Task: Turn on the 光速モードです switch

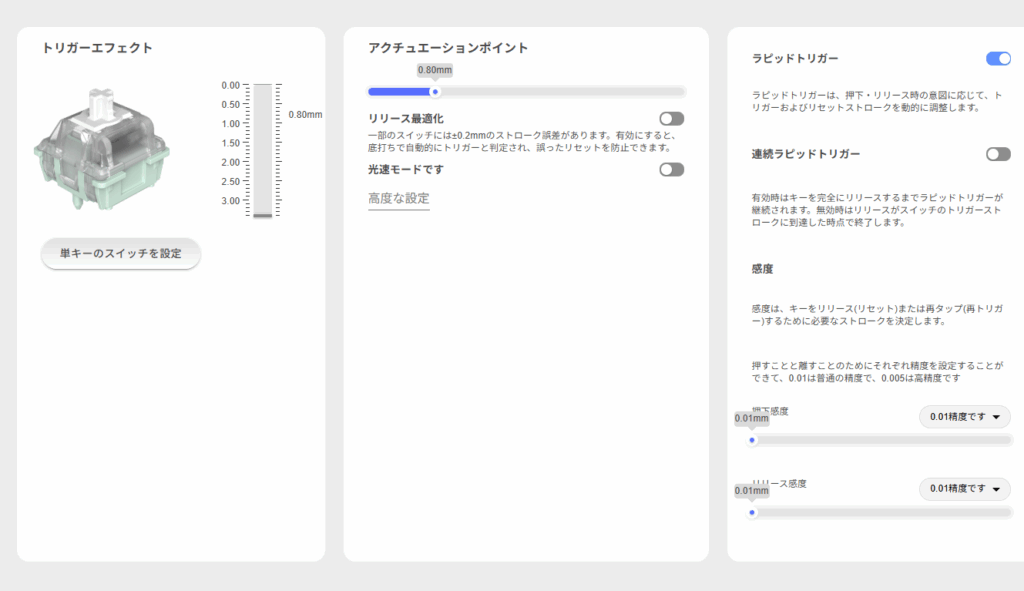Action: click(671, 170)
